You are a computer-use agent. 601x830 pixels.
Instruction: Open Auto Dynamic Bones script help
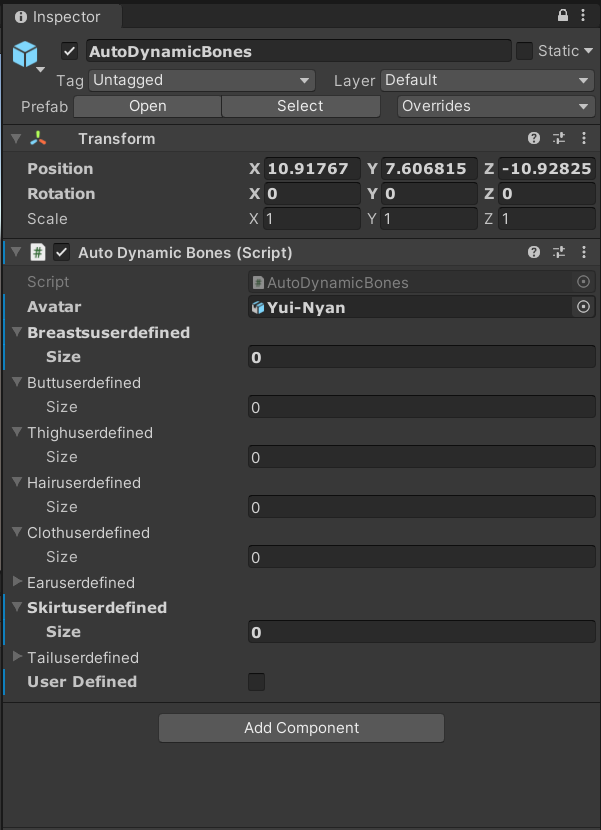[534, 253]
